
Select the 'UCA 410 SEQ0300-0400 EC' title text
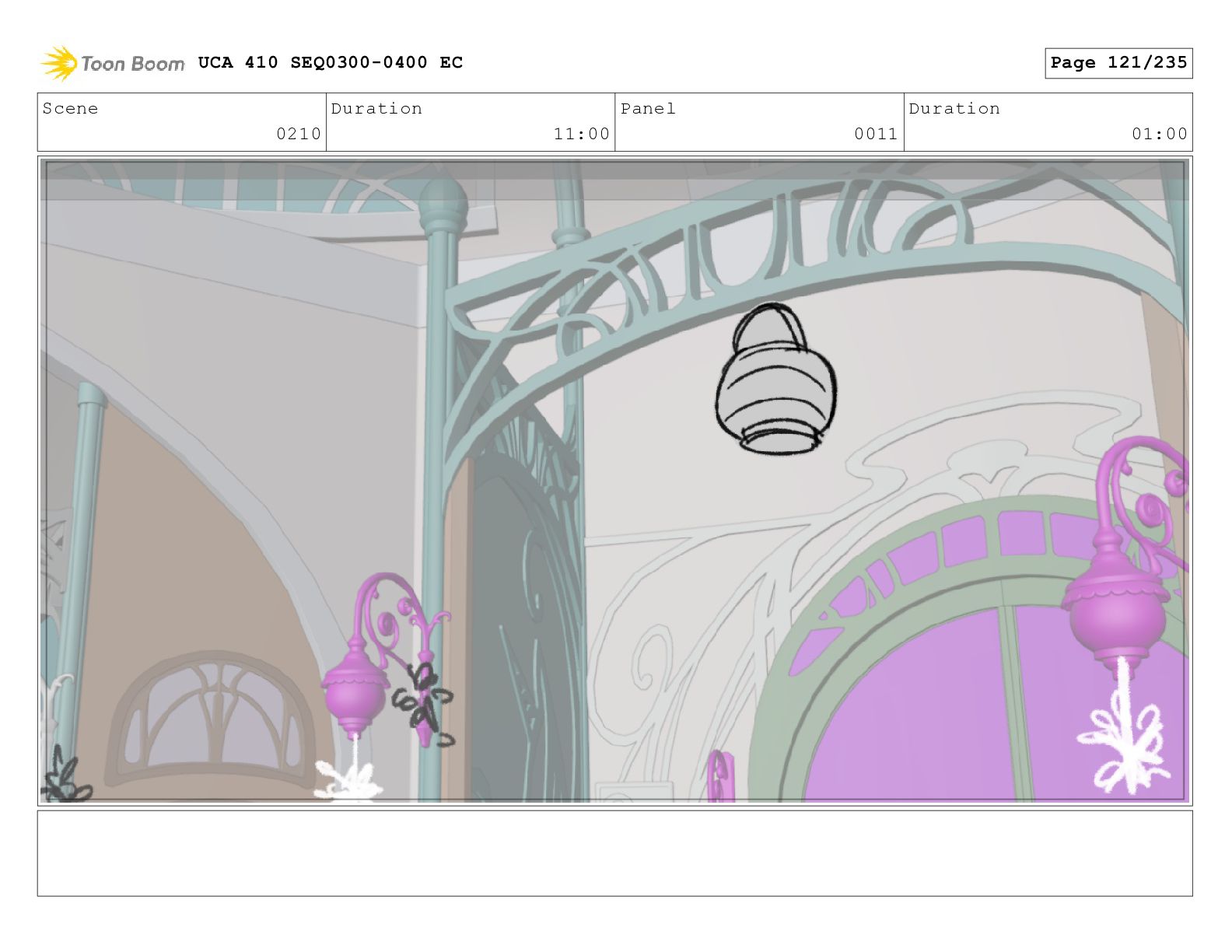330,63
